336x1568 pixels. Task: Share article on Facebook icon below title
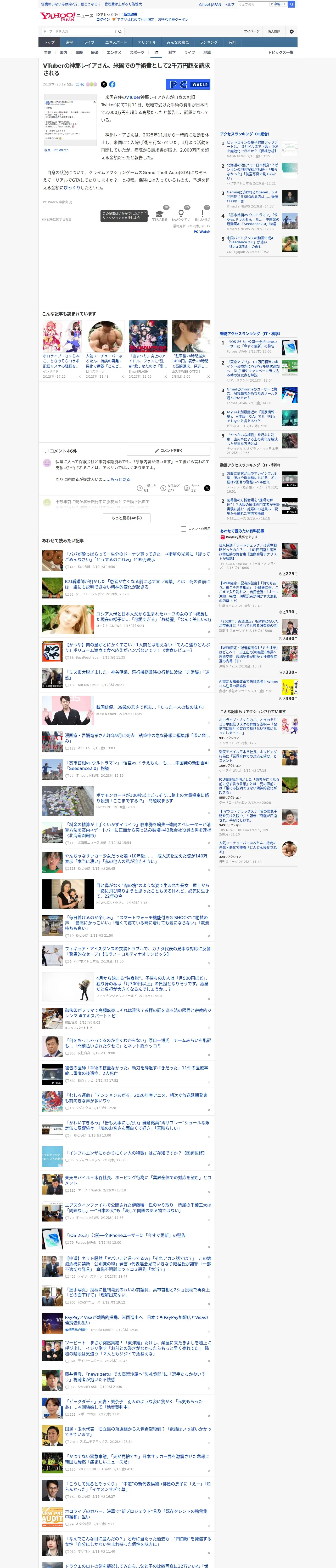(112, 85)
